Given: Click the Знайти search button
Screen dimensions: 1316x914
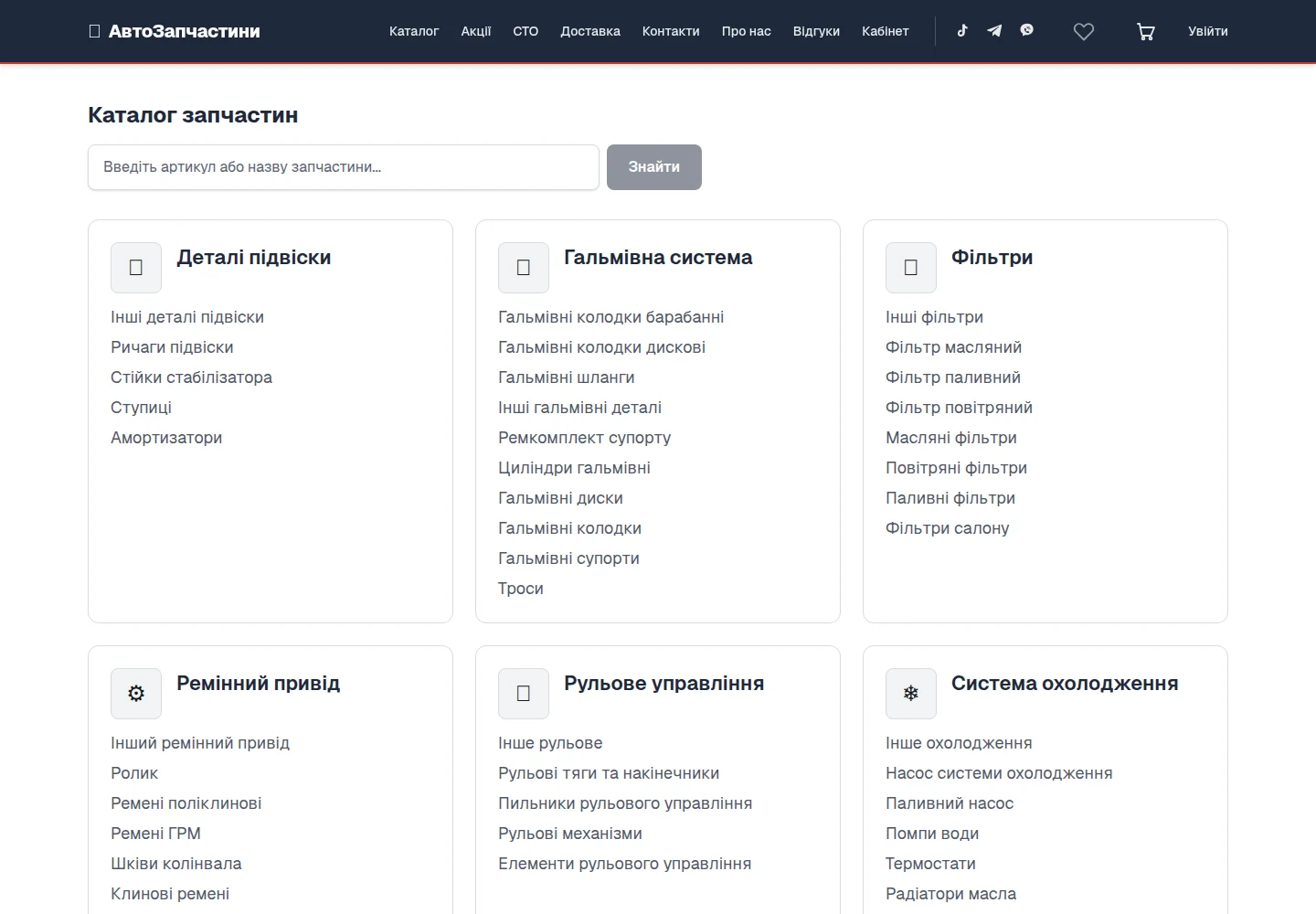Looking at the screenshot, I should pyautogui.click(x=654, y=167).
